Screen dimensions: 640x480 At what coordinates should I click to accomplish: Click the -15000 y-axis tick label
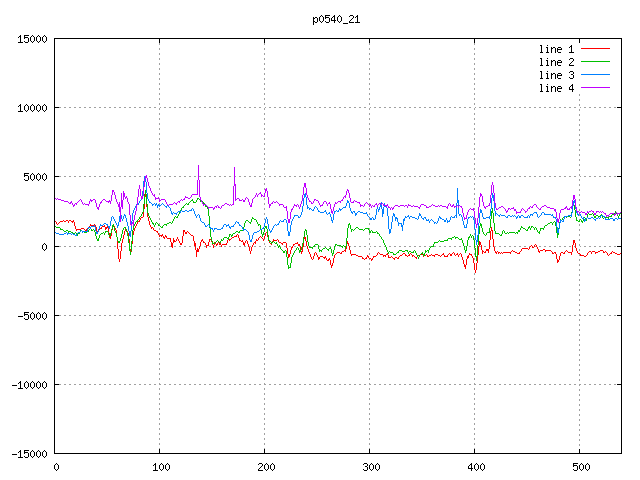[29, 453]
